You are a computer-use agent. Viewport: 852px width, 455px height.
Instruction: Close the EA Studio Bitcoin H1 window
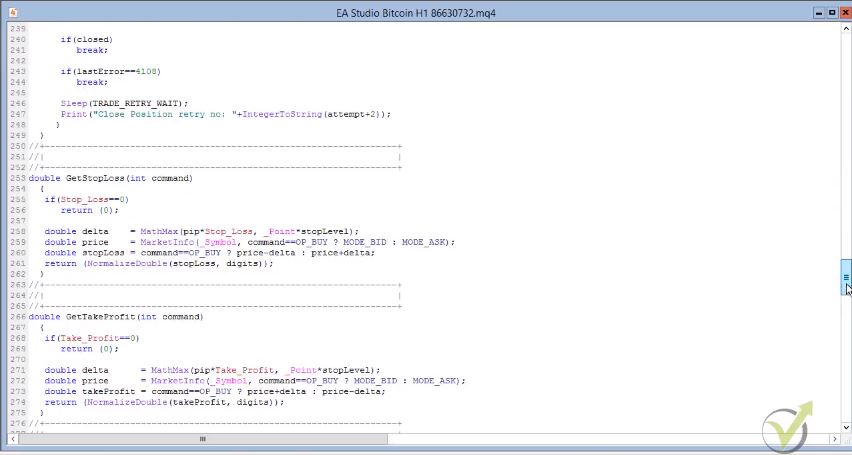[844, 12]
